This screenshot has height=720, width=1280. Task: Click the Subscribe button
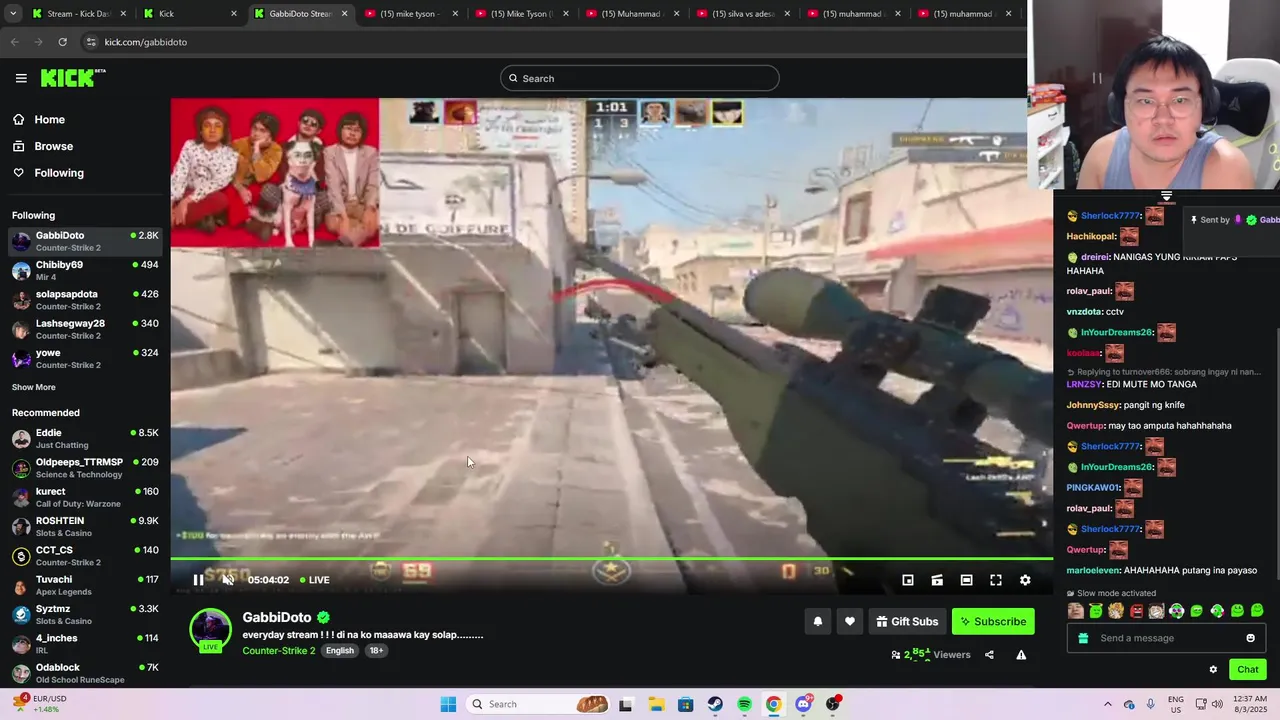[993, 621]
